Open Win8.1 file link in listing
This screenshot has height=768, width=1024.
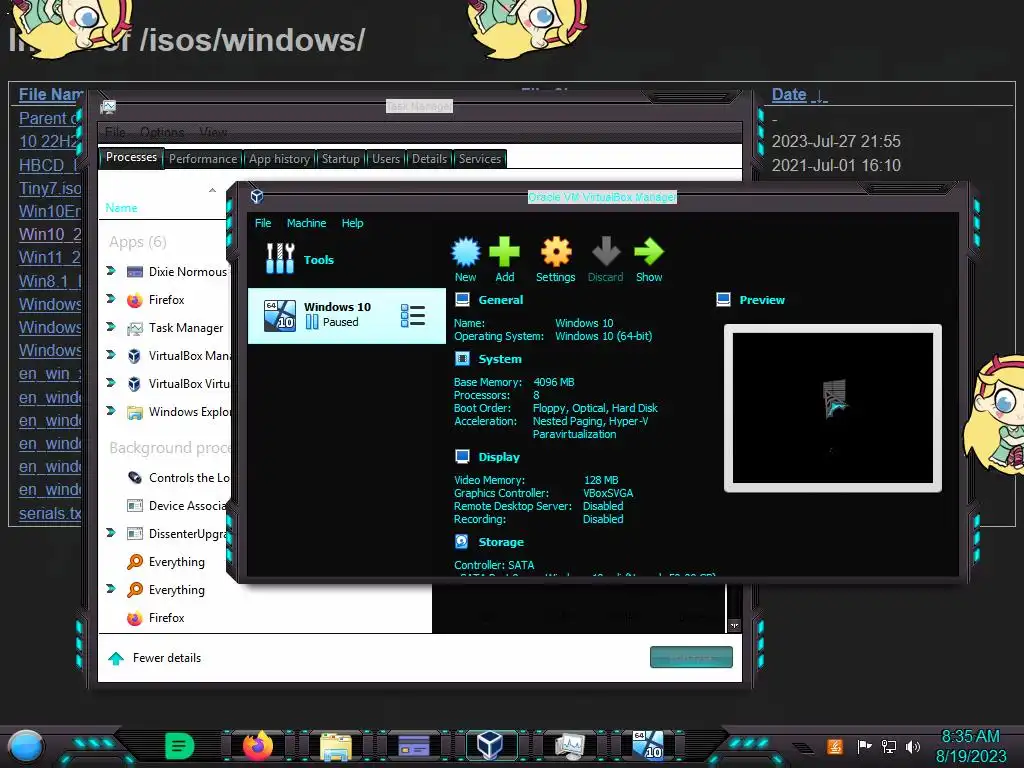tap(50, 281)
